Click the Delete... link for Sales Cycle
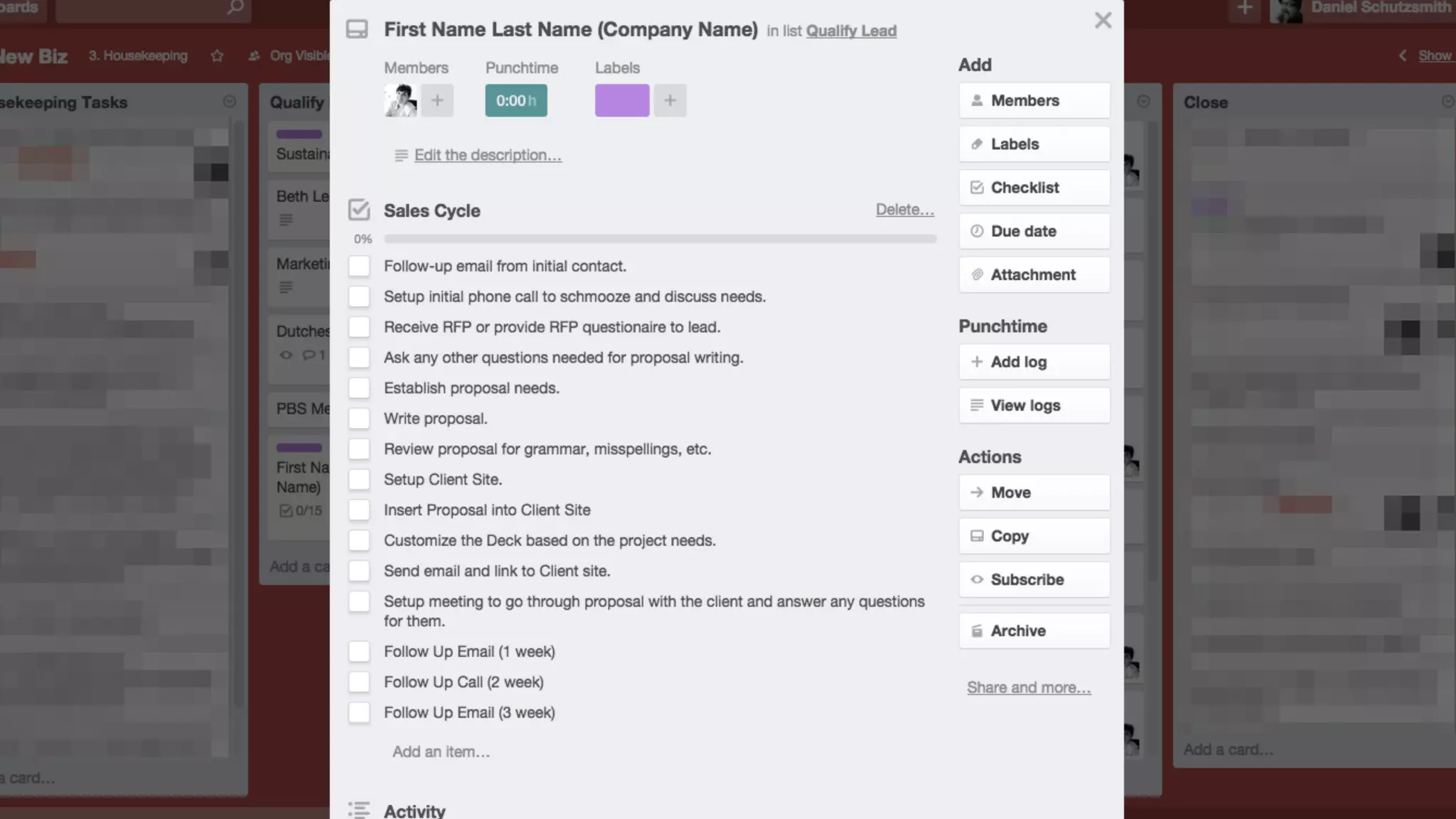1456x819 pixels. point(904,210)
